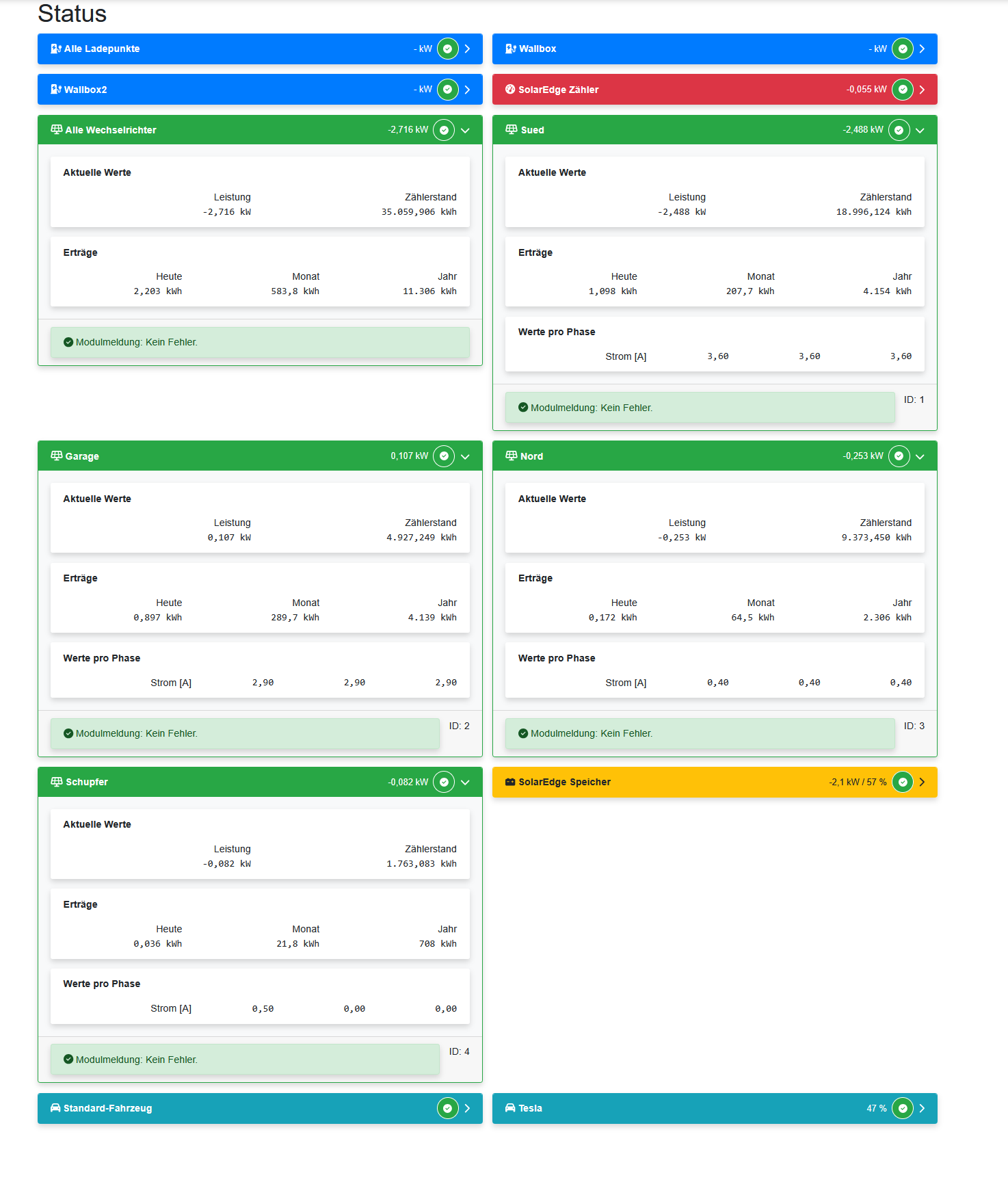The height and width of the screenshot is (1182, 1008).
Task: Click the Status page heading
Action: point(72,14)
